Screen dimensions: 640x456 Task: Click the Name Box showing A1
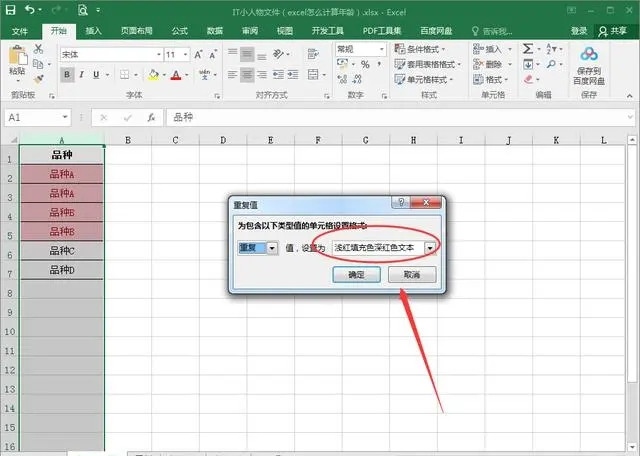coord(32,117)
